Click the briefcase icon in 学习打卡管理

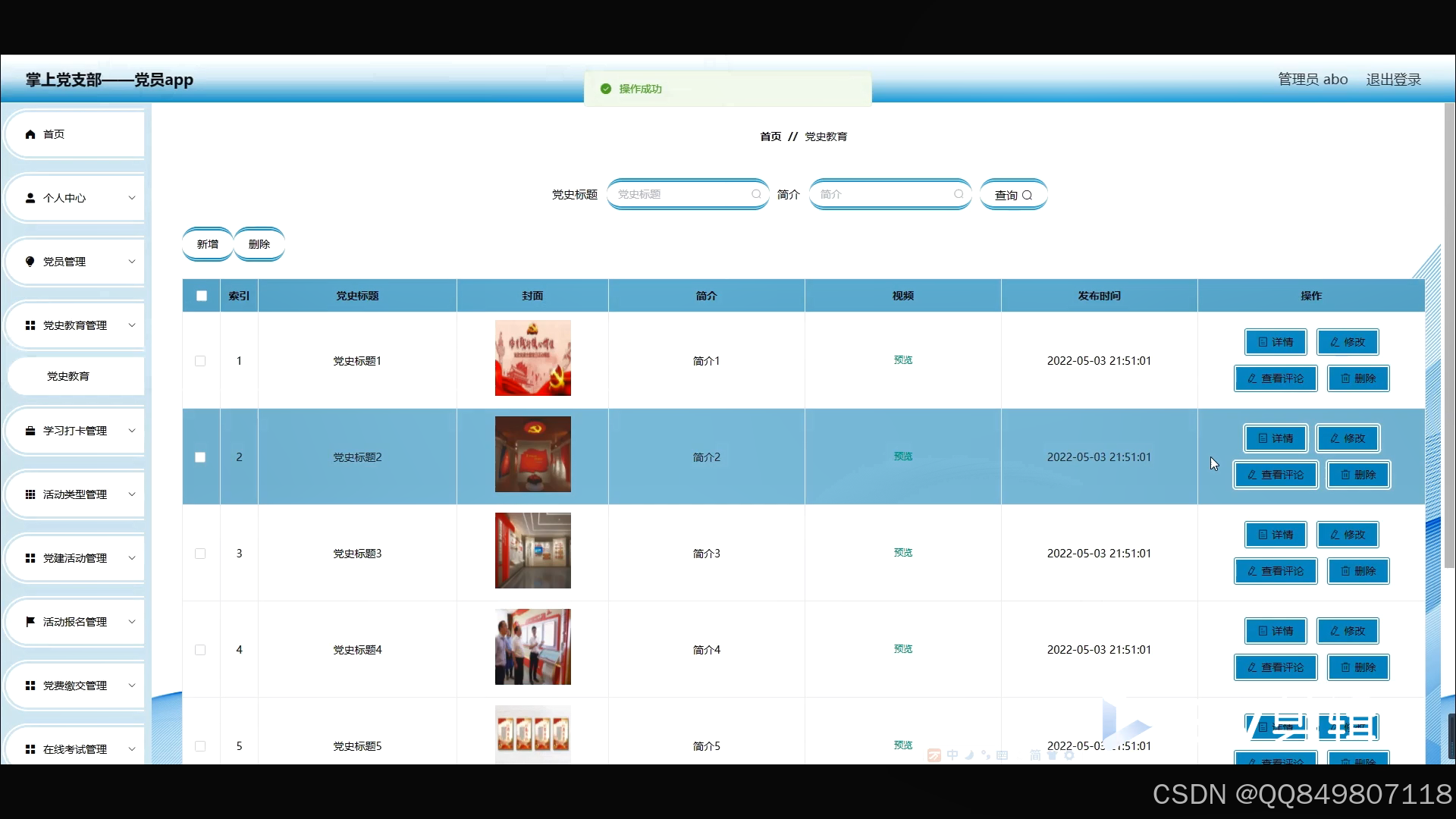(x=30, y=431)
